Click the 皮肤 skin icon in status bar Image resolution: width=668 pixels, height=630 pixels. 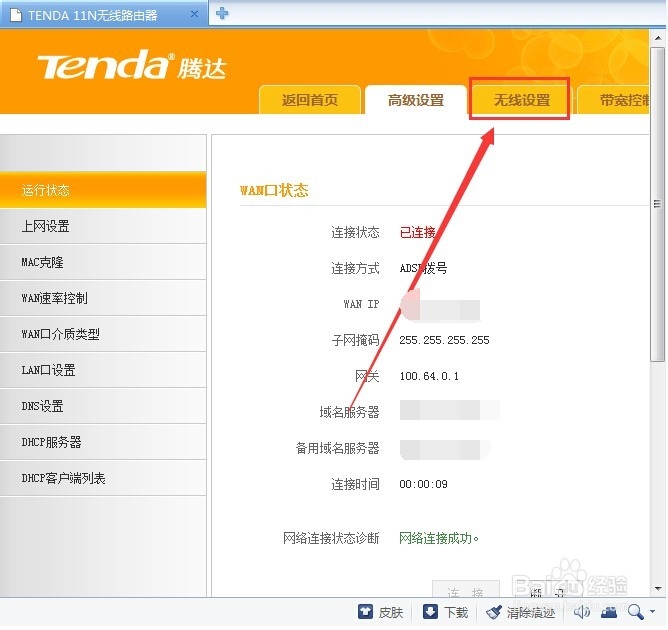coord(366,612)
